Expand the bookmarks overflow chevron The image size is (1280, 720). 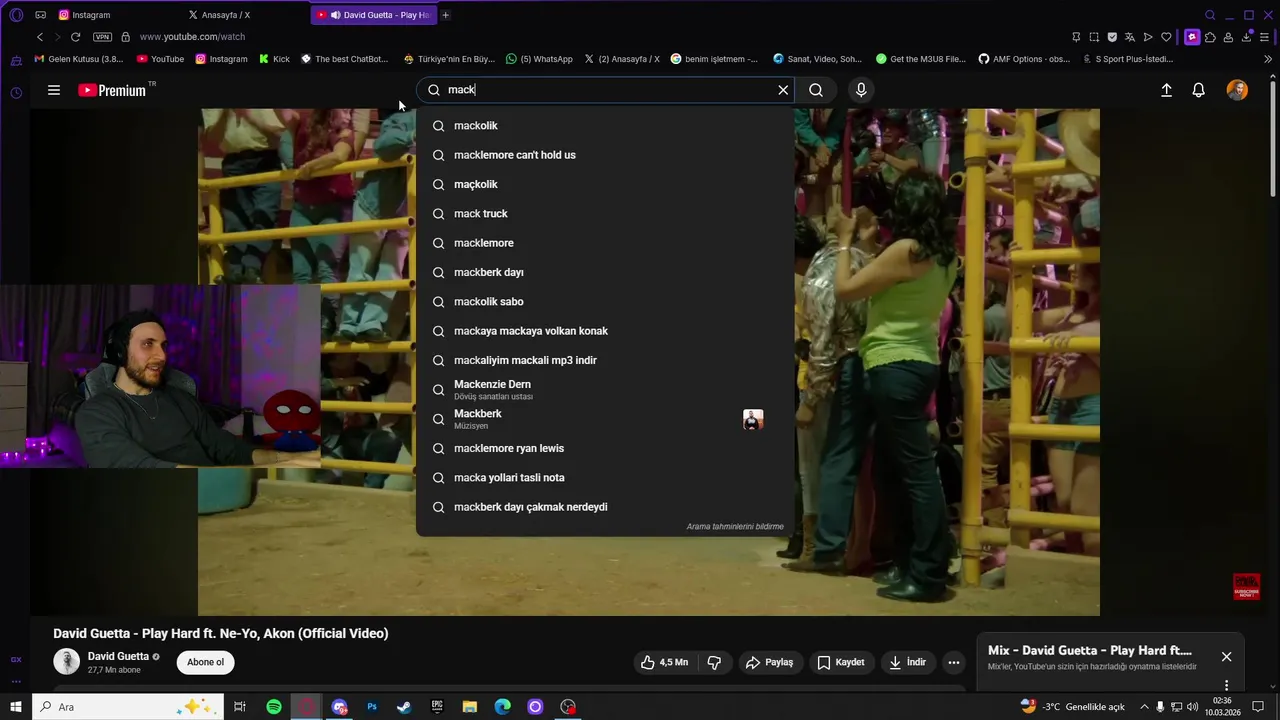[x=1268, y=59]
